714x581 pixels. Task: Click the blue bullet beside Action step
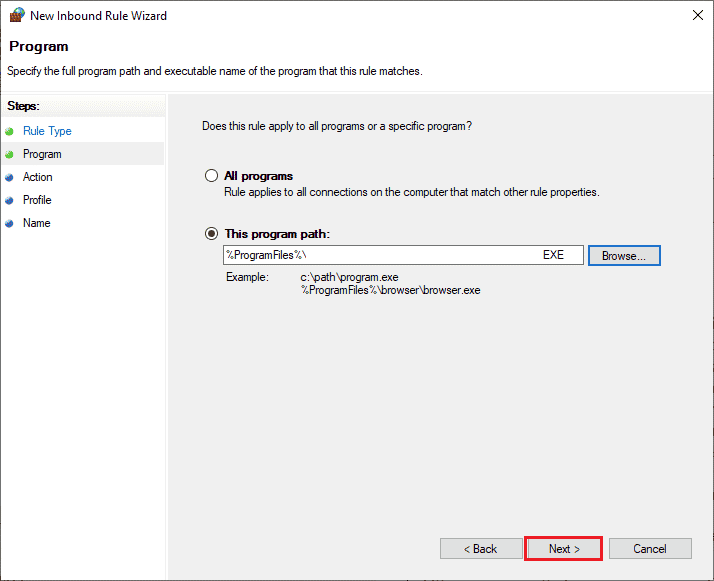click(11, 177)
